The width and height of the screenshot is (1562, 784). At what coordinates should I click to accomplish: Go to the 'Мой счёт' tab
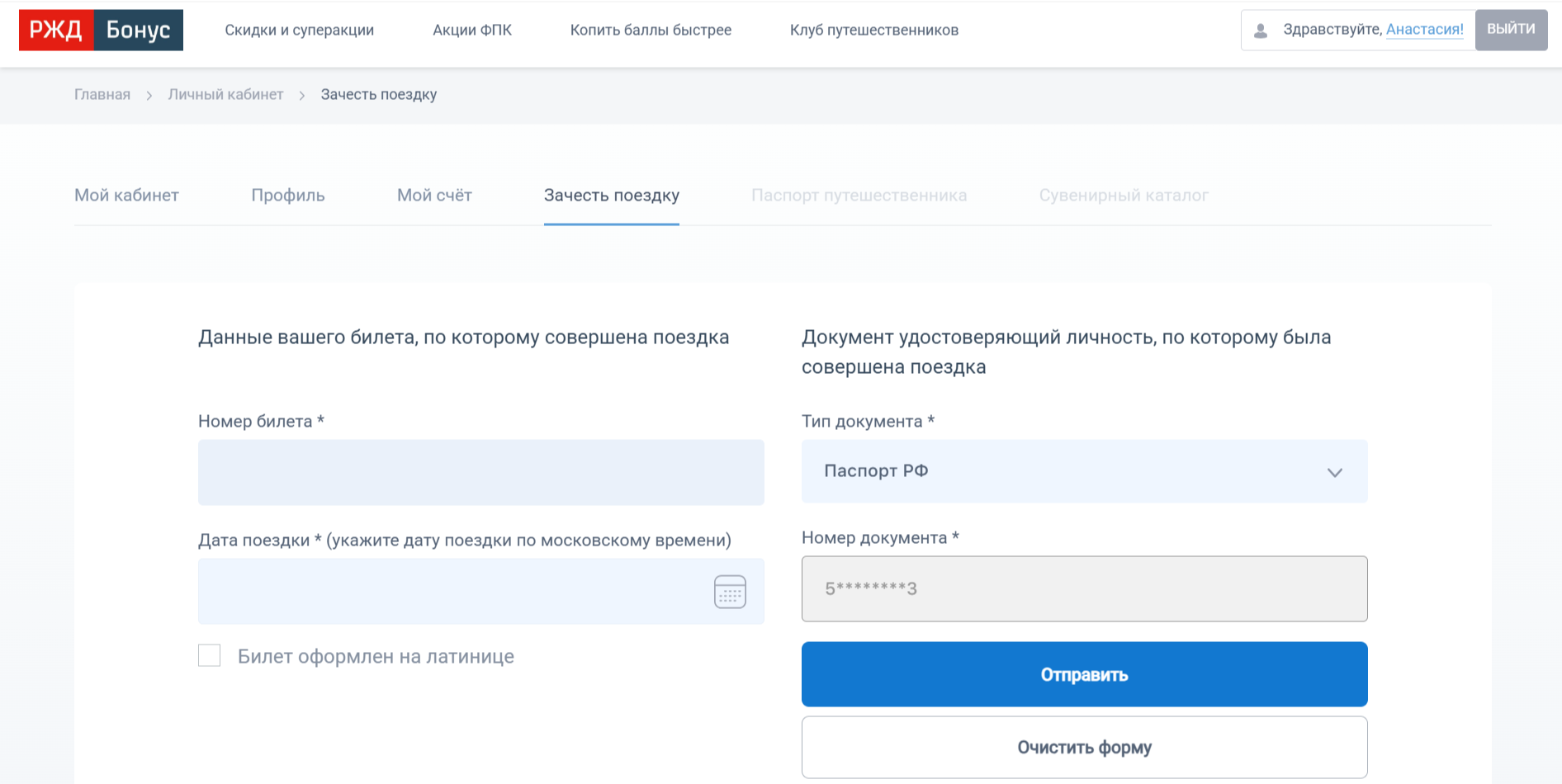[434, 196]
